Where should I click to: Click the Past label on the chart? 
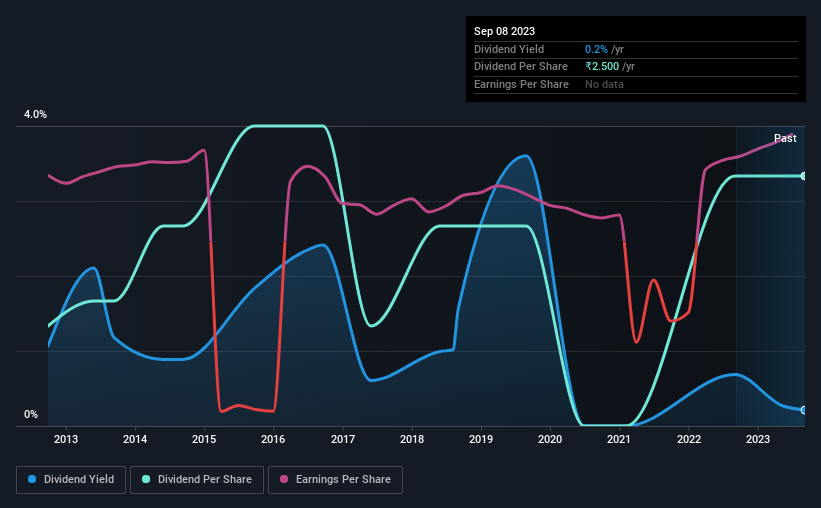785,138
